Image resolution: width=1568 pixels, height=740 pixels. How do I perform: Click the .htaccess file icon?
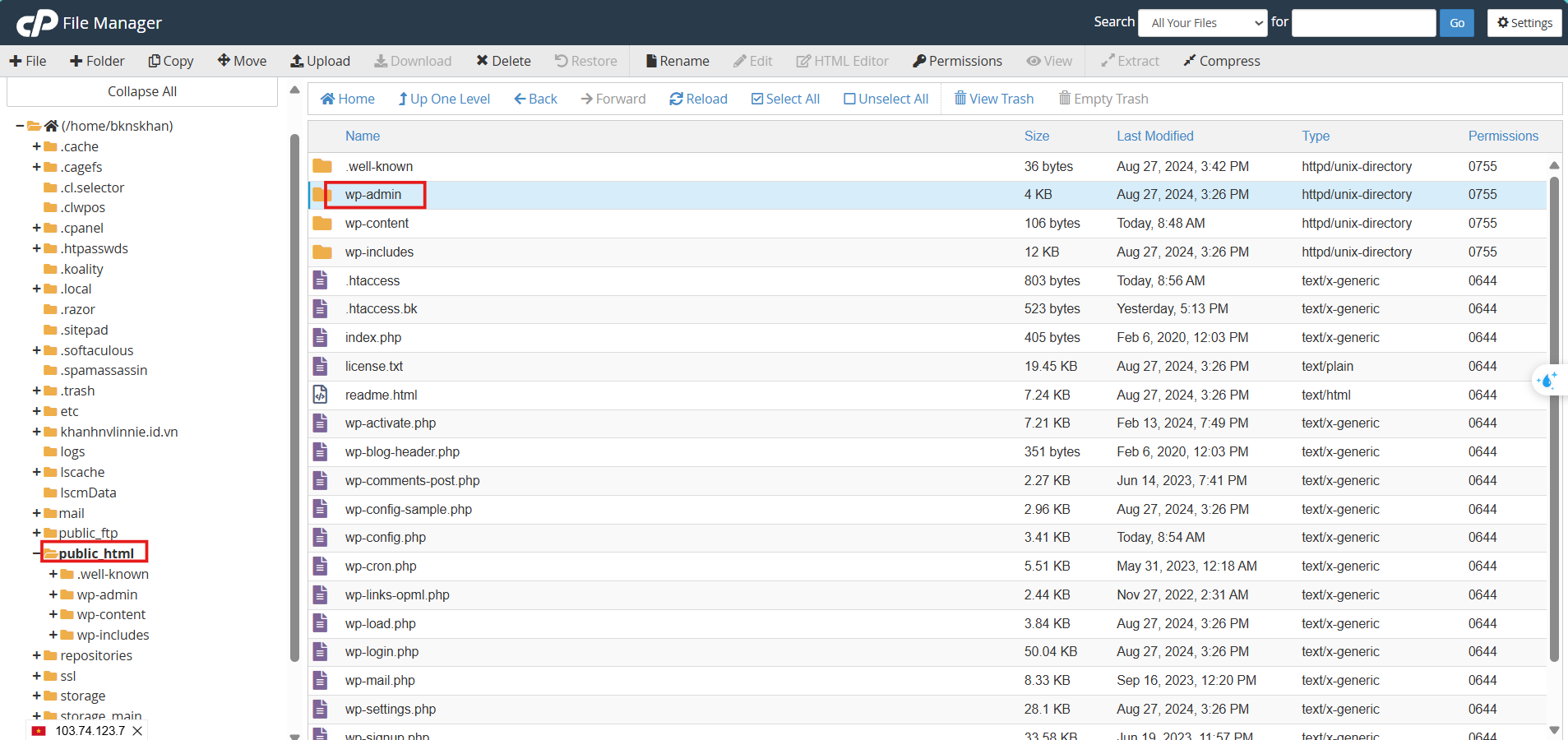(321, 280)
